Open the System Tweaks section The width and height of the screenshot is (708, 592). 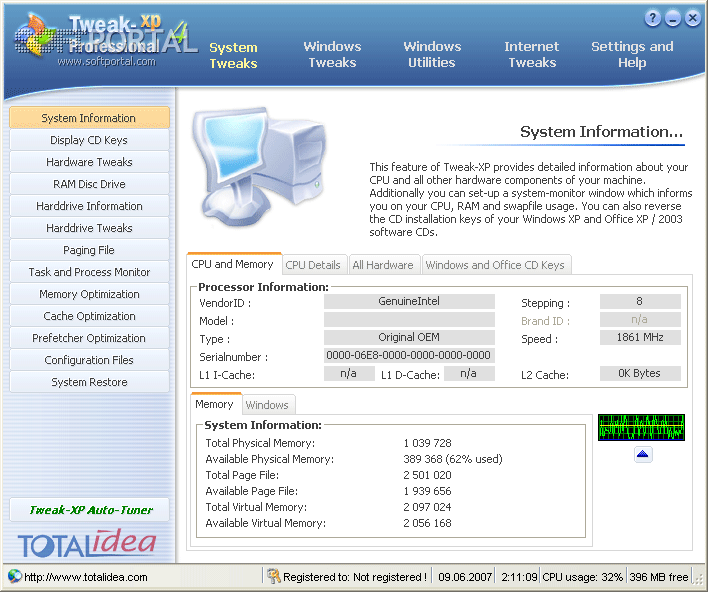(233, 55)
